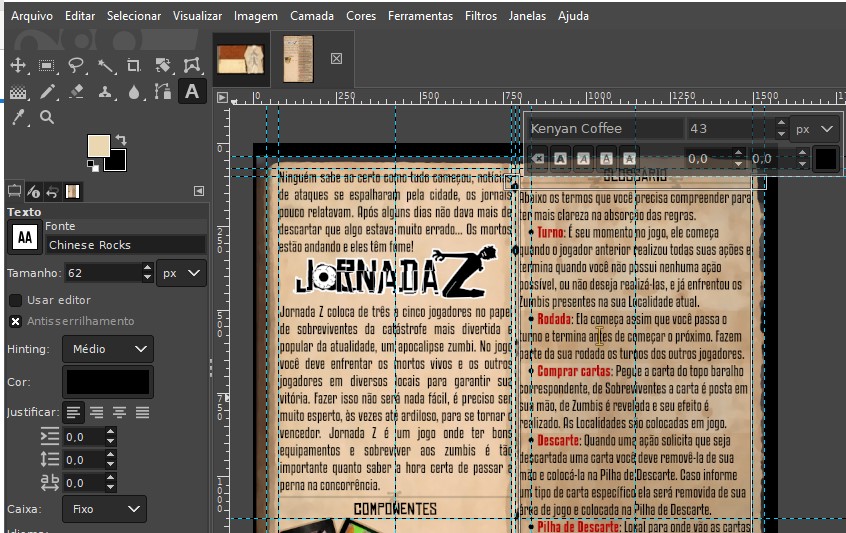846x533 pixels.
Task: Select the Clone stamp tool
Action: [x=105, y=92]
